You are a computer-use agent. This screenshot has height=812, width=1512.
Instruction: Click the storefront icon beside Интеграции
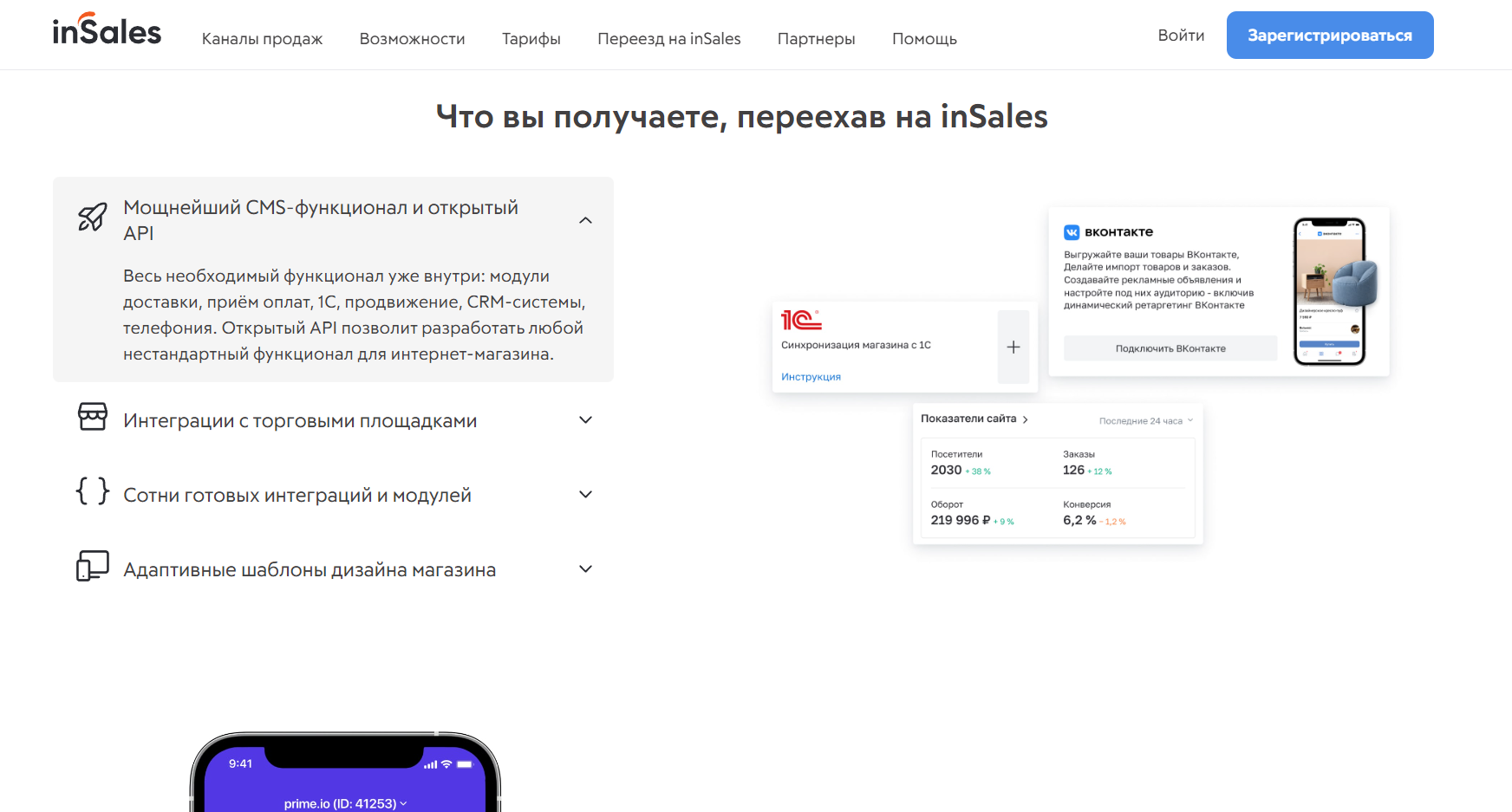pyautogui.click(x=93, y=417)
